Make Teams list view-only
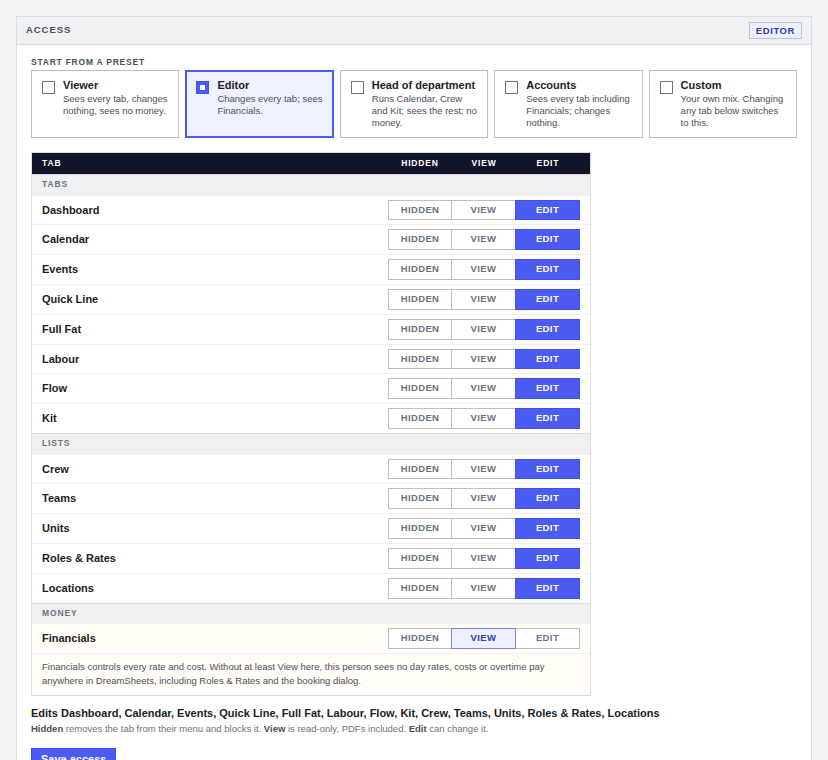Screen dimensions: 828x760 [483, 499]
